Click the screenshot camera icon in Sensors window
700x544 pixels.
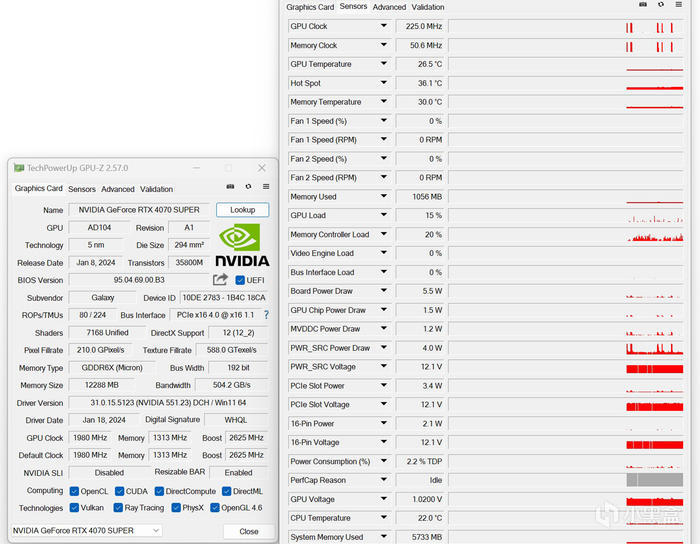[x=643, y=4]
